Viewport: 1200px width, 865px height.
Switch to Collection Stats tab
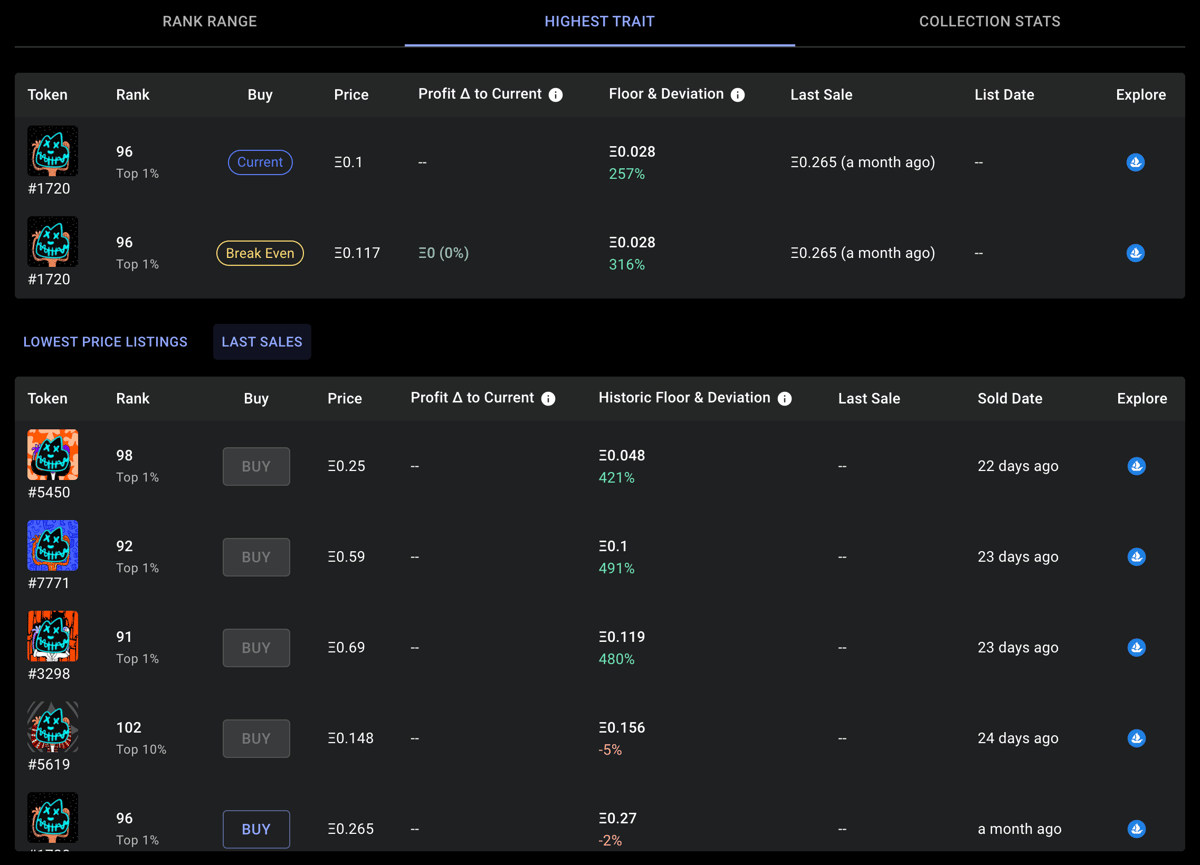coord(990,22)
